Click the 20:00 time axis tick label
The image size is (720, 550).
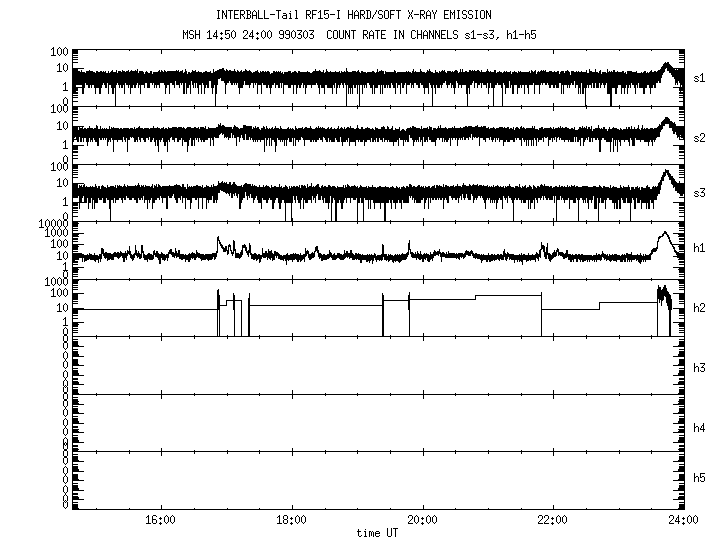point(422,520)
